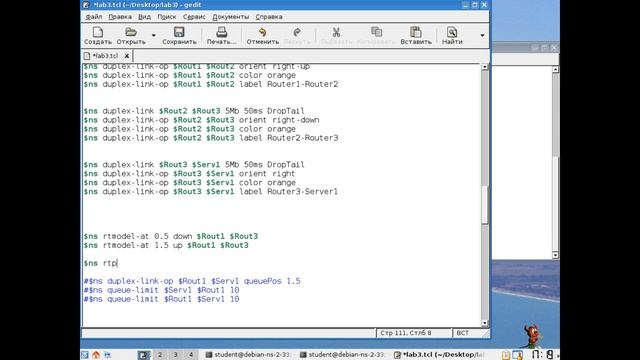
Task: Click '$Rout2 $Rout3 5Mb 50ms DropTail' line
Action: pos(194,111)
